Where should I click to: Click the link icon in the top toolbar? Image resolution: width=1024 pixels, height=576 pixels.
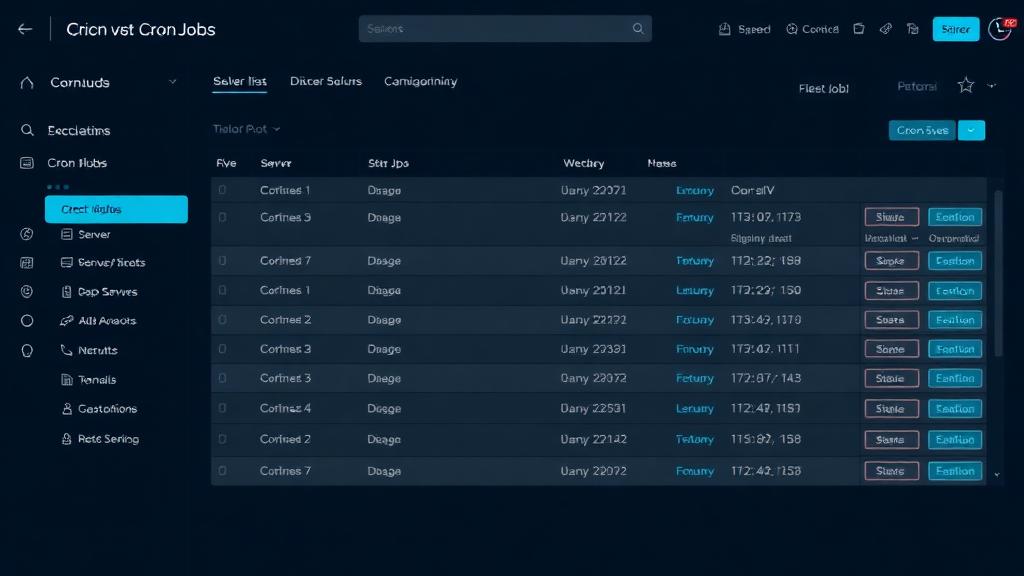point(885,29)
